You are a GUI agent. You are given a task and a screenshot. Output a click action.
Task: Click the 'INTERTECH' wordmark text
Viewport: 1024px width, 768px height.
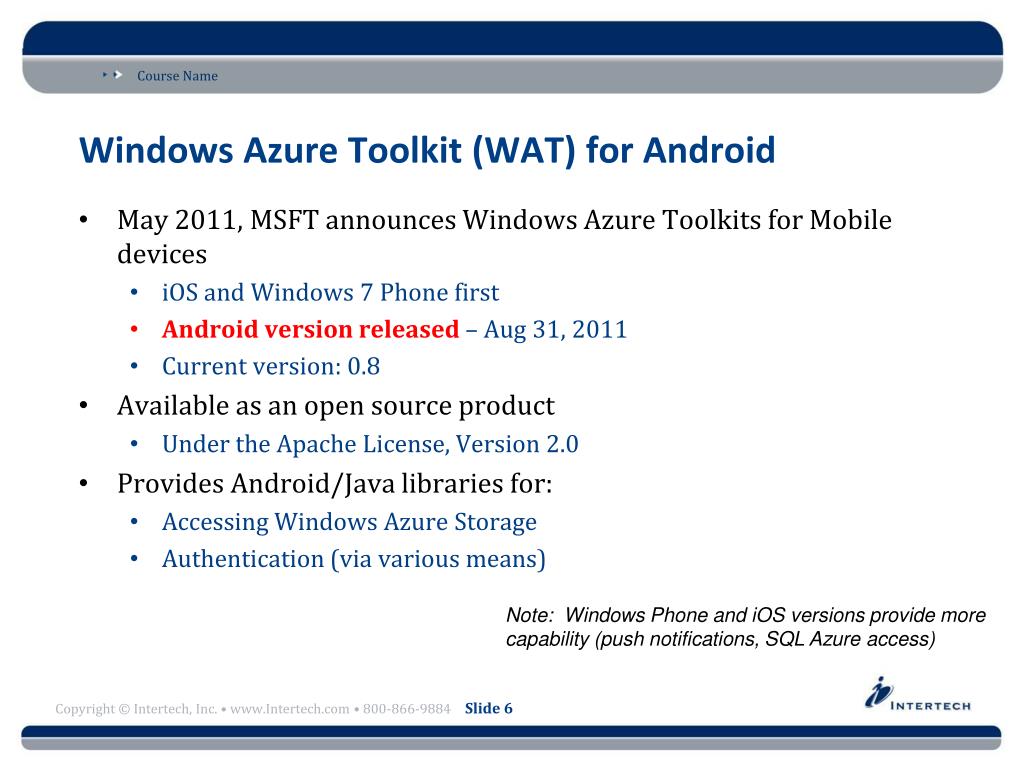(931, 706)
